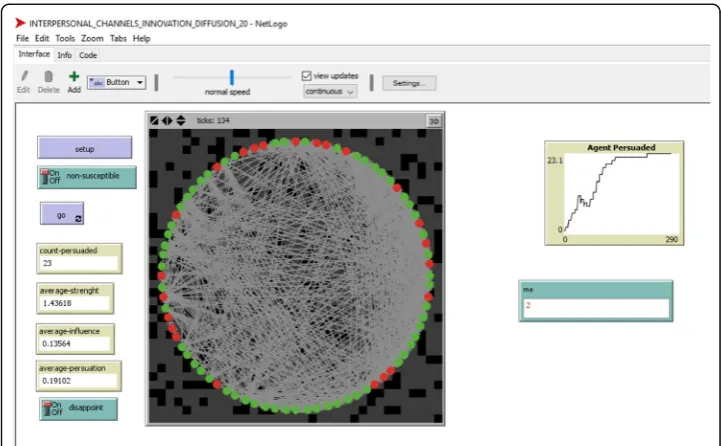The height and width of the screenshot is (446, 721).
Task: Open the continuous update mode dropdown
Action: coord(330,91)
